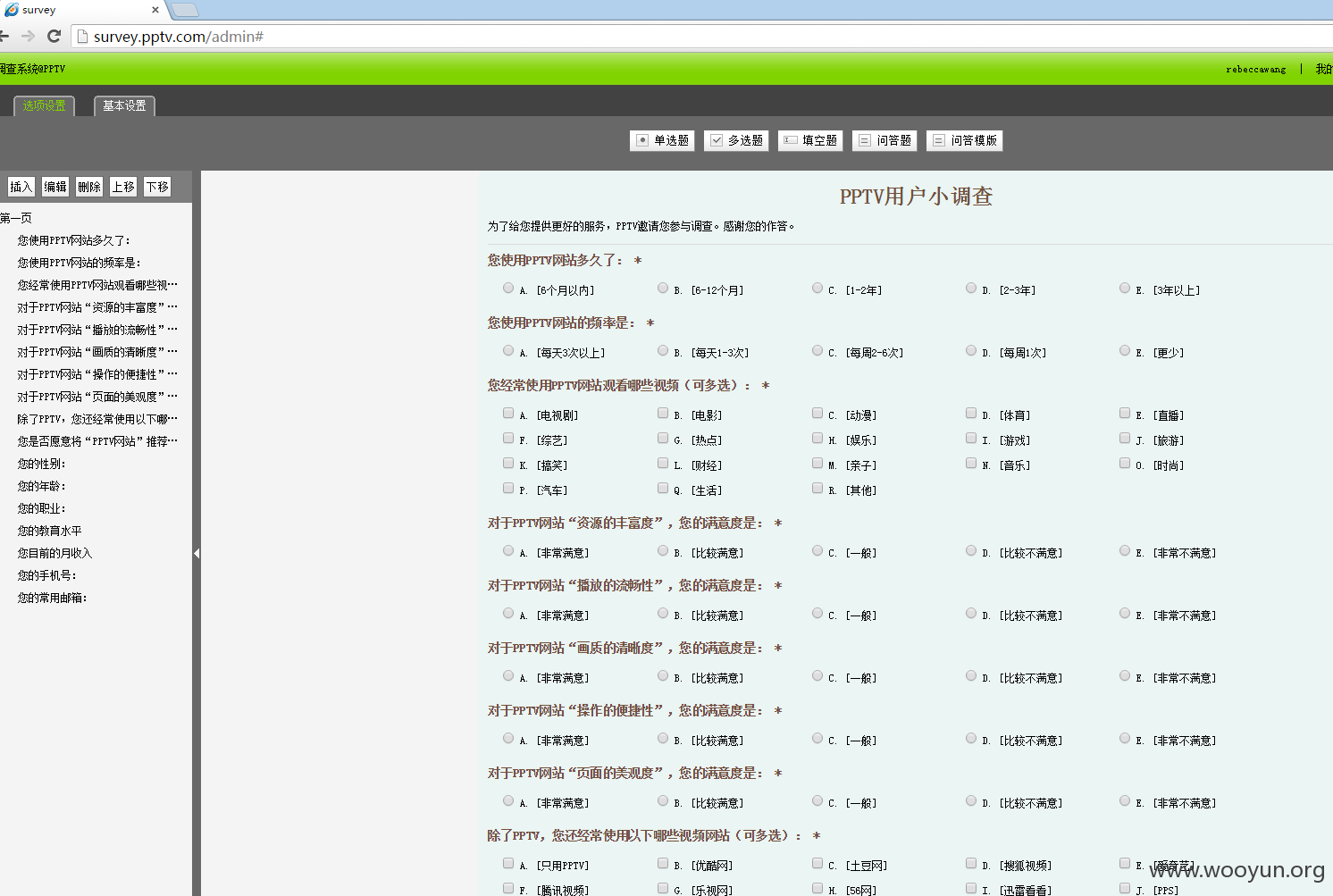Select outline item 您的性别
1333x896 pixels.
pos(42,464)
